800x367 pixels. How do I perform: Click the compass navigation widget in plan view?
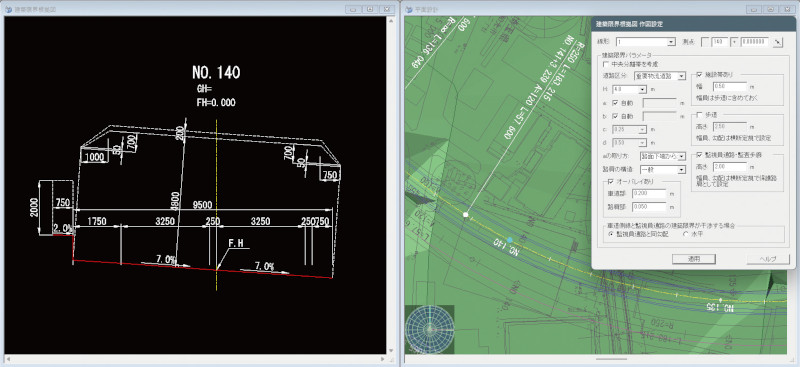[x=429, y=330]
